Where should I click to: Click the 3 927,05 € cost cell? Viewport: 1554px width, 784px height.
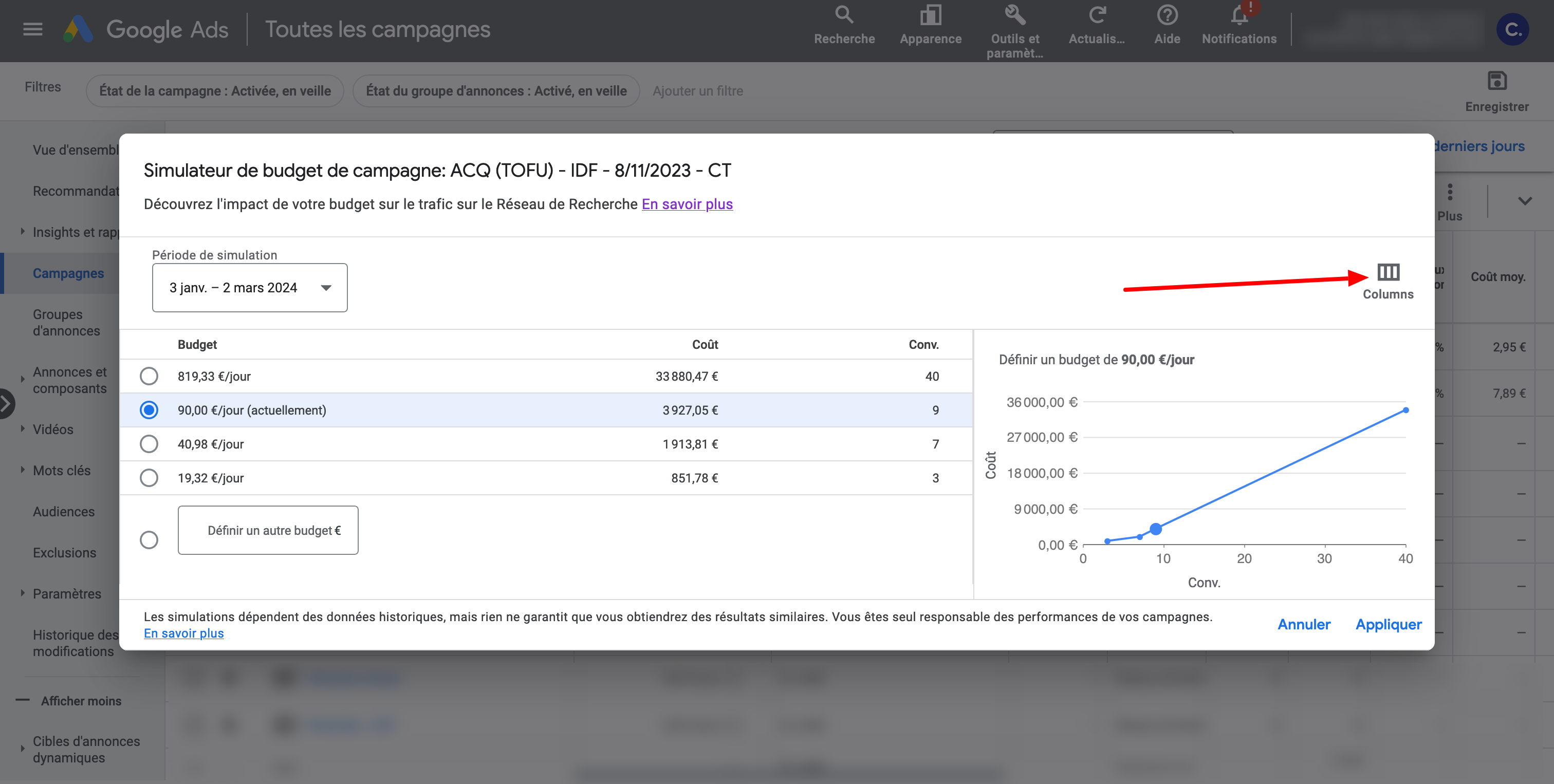point(690,410)
